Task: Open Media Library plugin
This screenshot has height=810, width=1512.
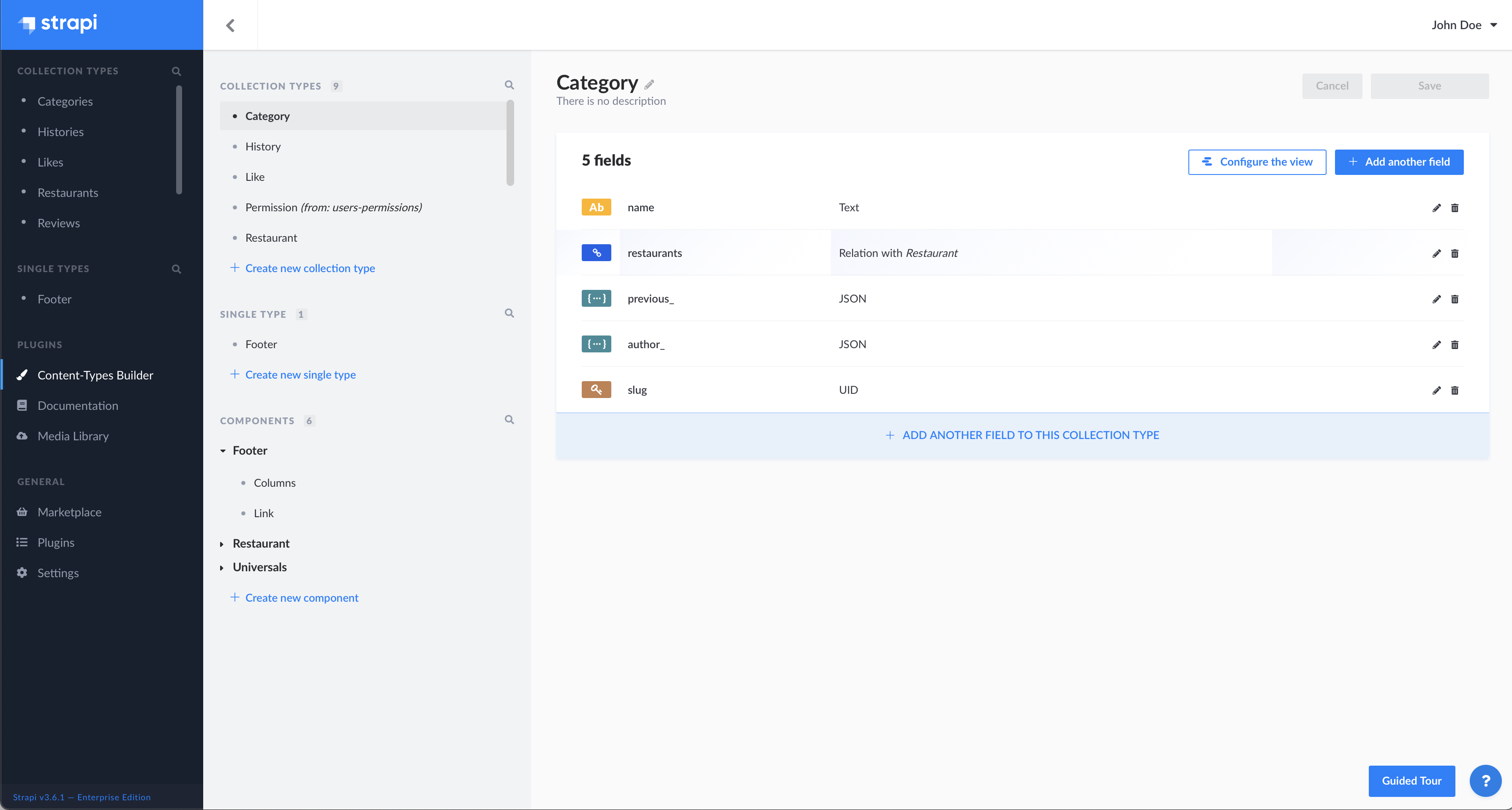Action: 73,436
